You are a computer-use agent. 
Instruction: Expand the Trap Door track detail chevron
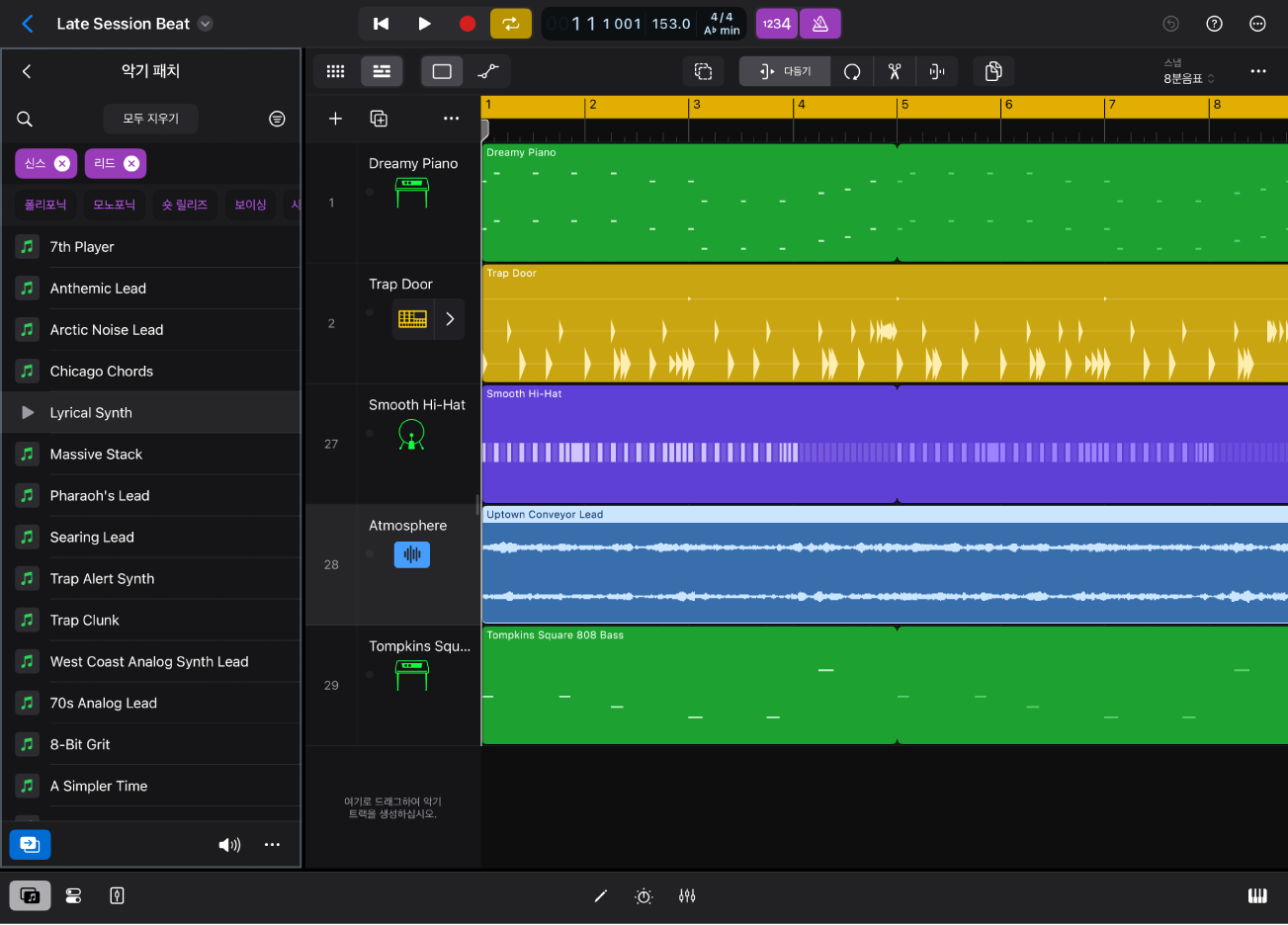[451, 318]
